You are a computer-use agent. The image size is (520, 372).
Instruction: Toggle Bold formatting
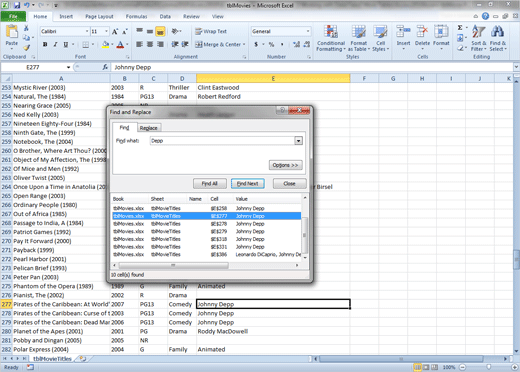tap(45, 44)
